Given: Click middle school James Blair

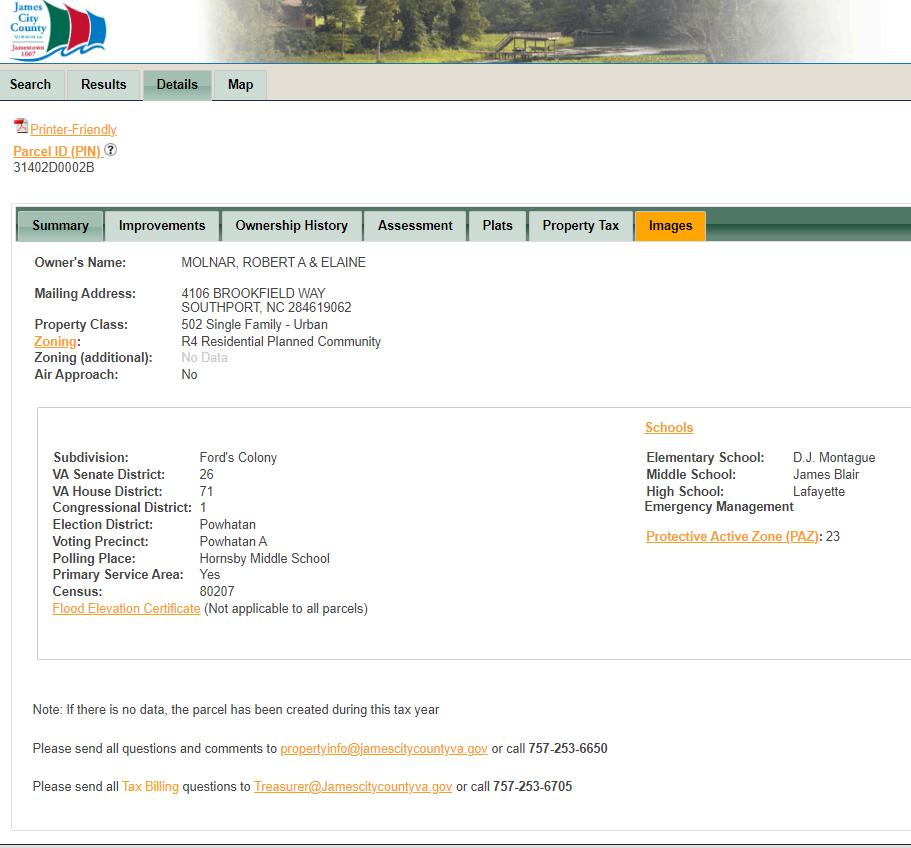Looking at the screenshot, I should (x=826, y=475).
